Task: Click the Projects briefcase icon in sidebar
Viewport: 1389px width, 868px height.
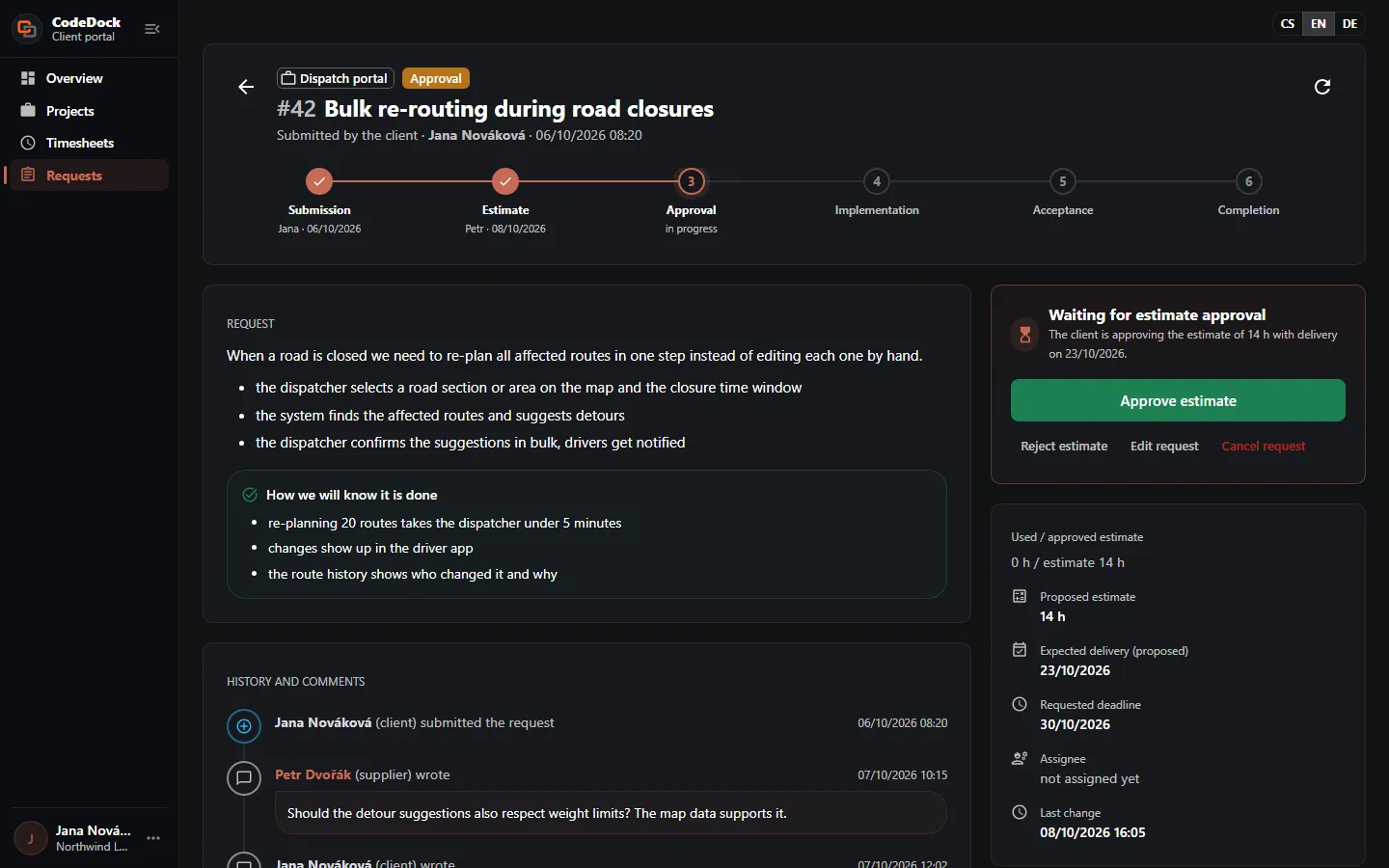Action: (x=28, y=111)
